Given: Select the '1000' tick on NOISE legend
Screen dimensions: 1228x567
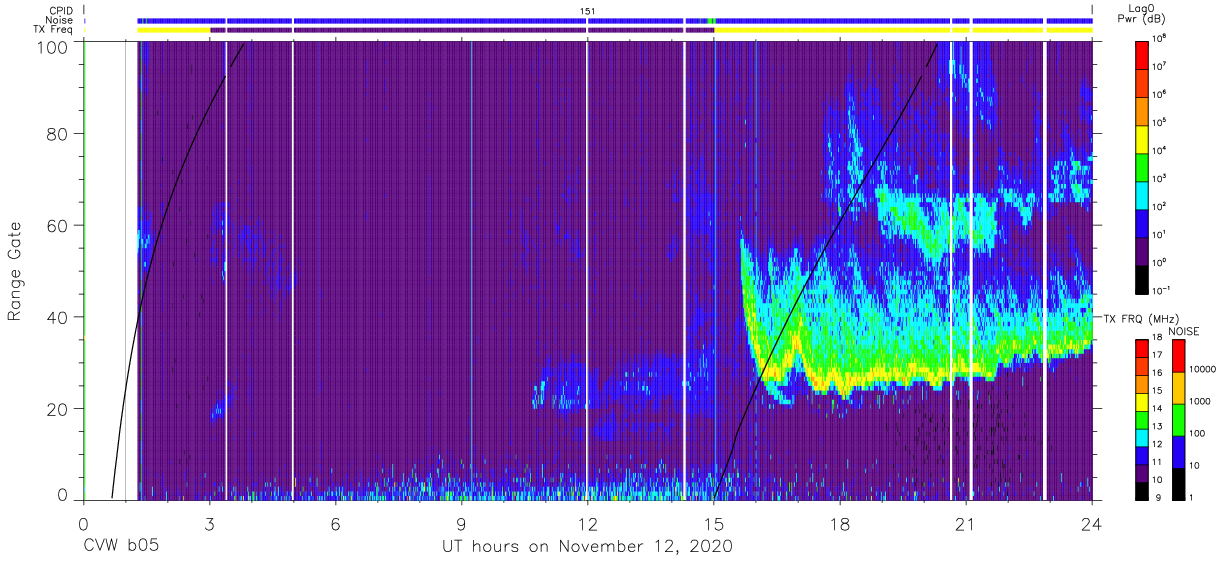Looking at the screenshot, I should pos(1201,402).
